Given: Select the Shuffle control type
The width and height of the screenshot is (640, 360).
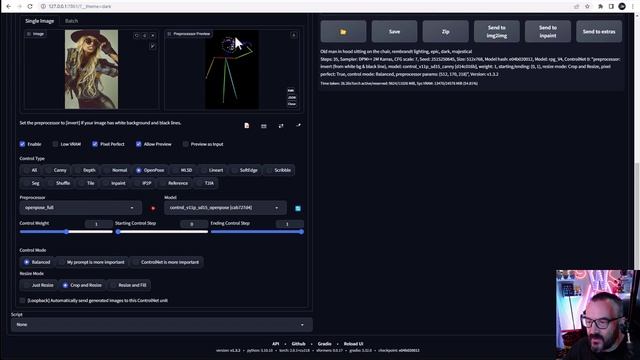Looking at the screenshot, I should (59, 183).
